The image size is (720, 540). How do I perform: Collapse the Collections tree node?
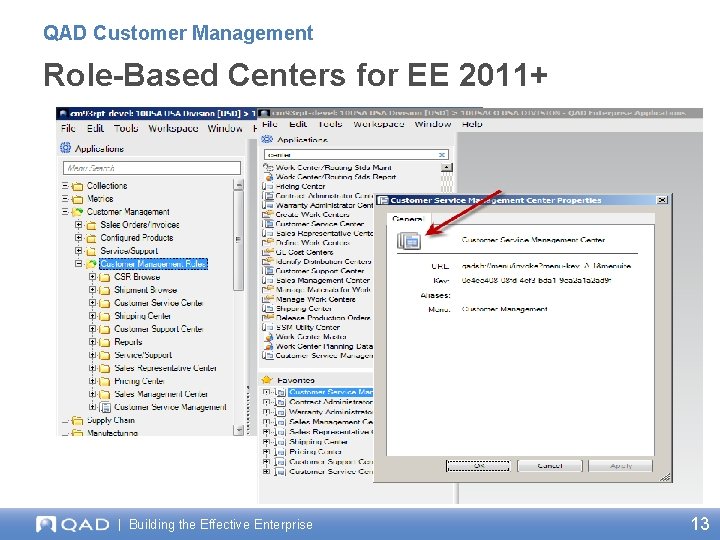(x=65, y=186)
